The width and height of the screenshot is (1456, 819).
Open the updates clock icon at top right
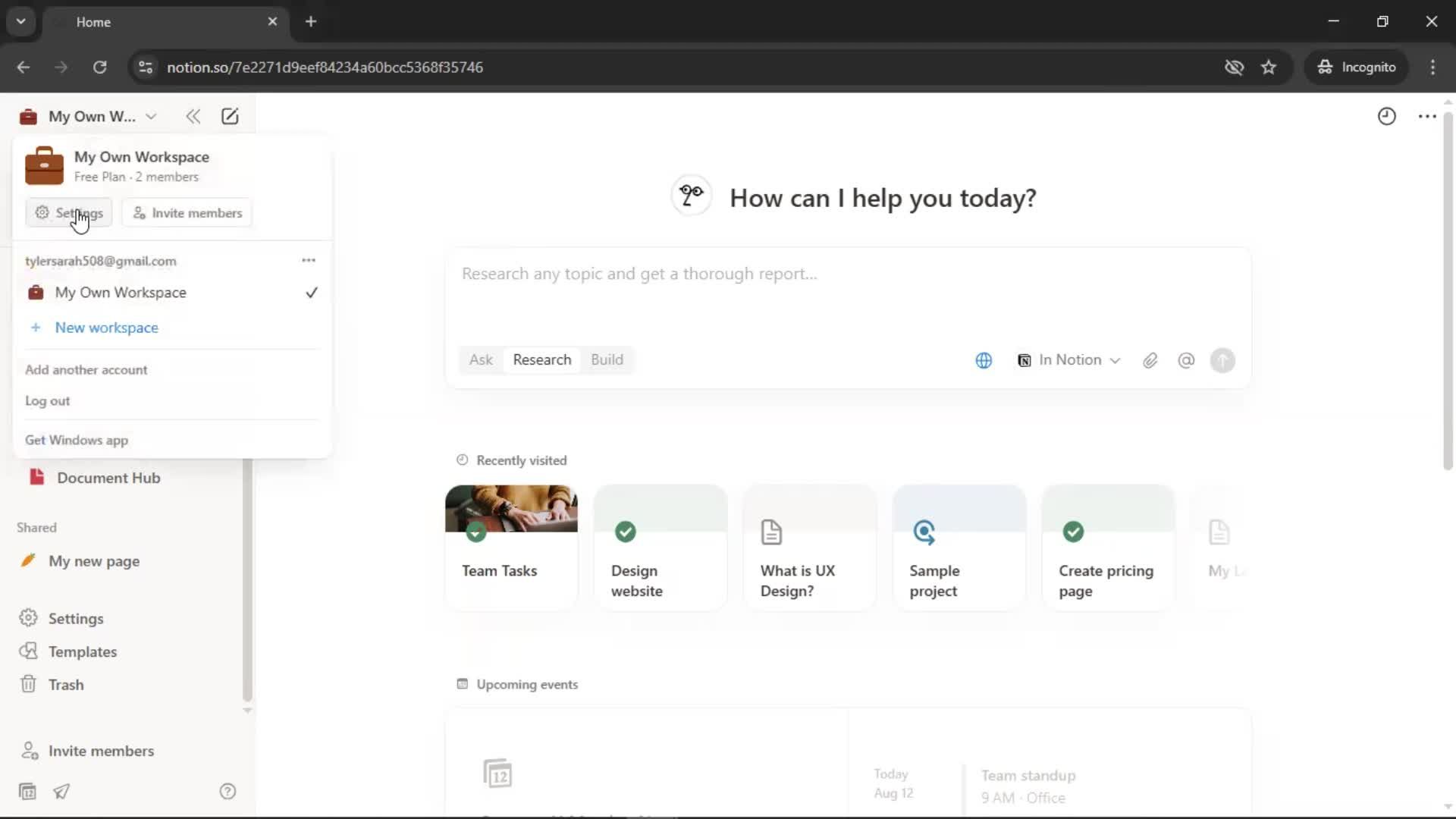tap(1386, 116)
